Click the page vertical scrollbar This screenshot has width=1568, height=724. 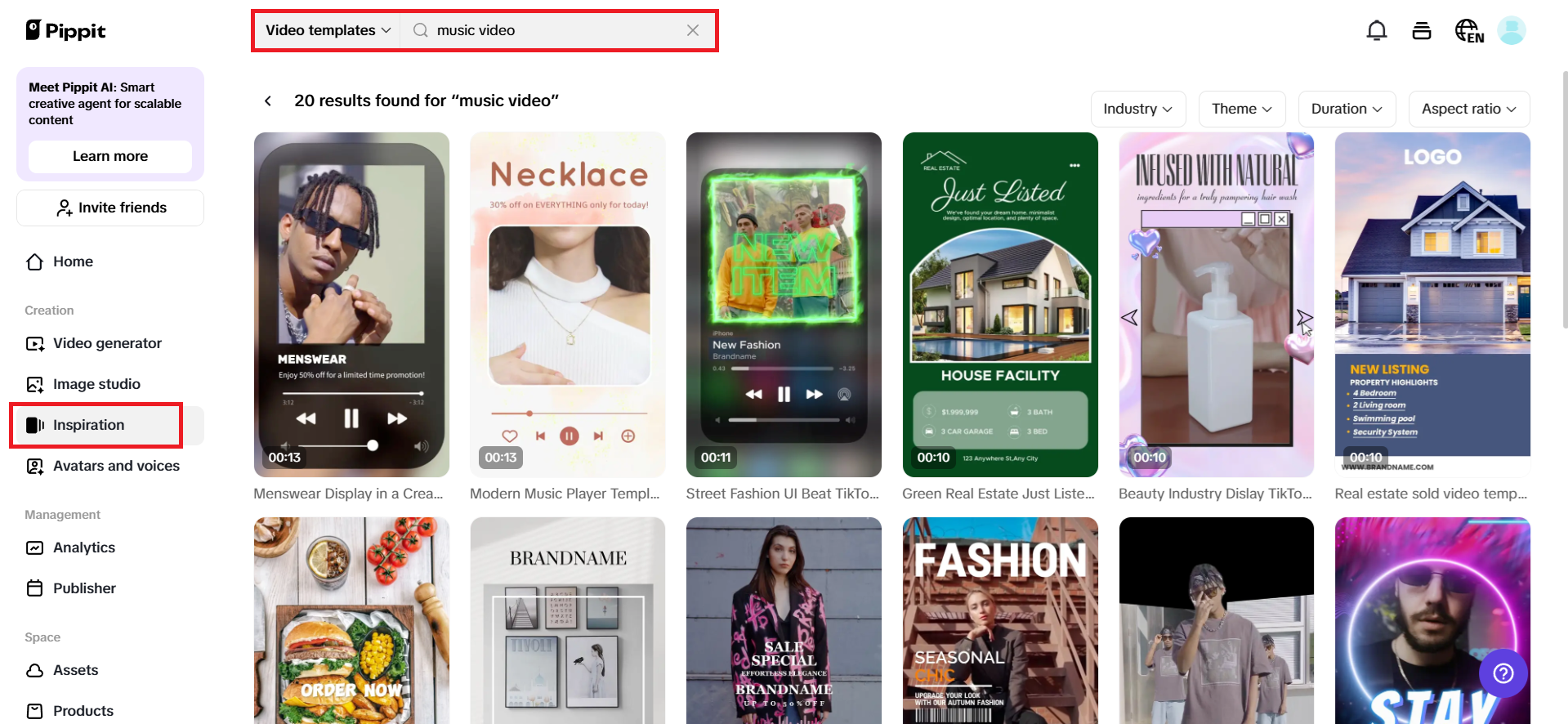click(x=1564, y=200)
